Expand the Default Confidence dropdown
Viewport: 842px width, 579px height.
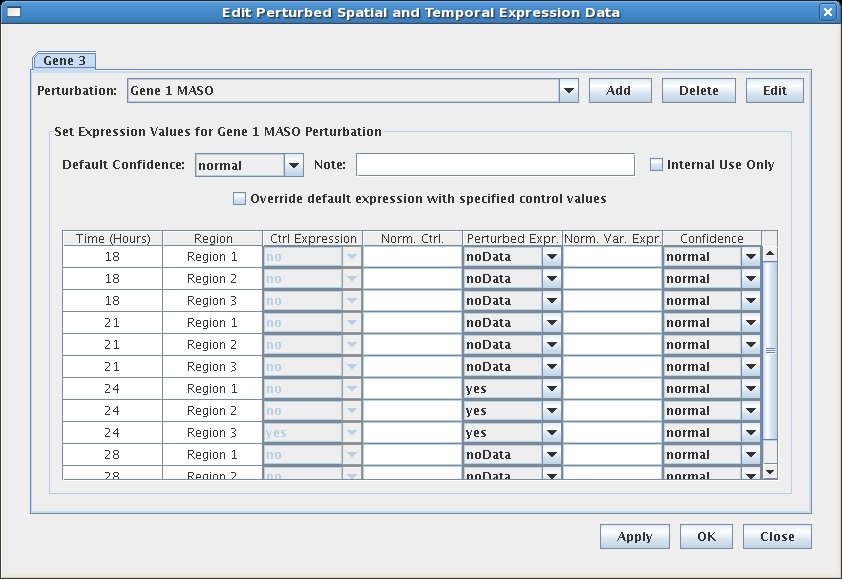[x=293, y=165]
